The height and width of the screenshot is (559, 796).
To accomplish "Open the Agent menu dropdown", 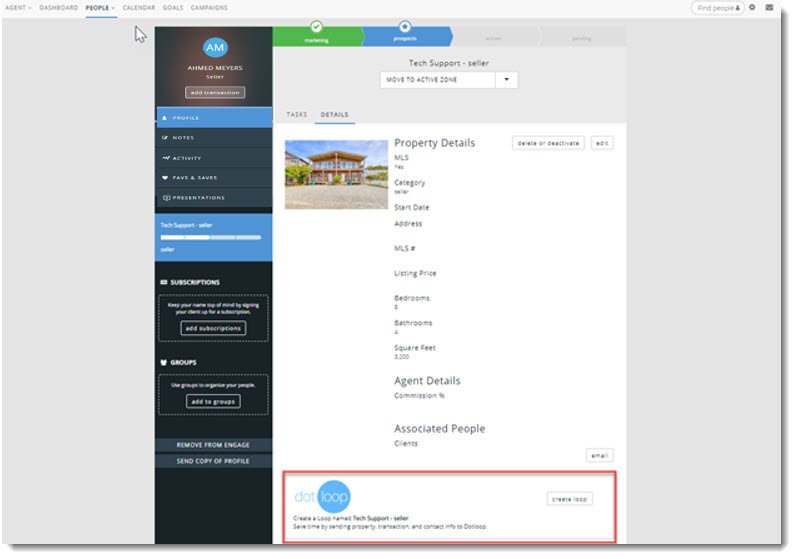I will pyautogui.click(x=18, y=8).
